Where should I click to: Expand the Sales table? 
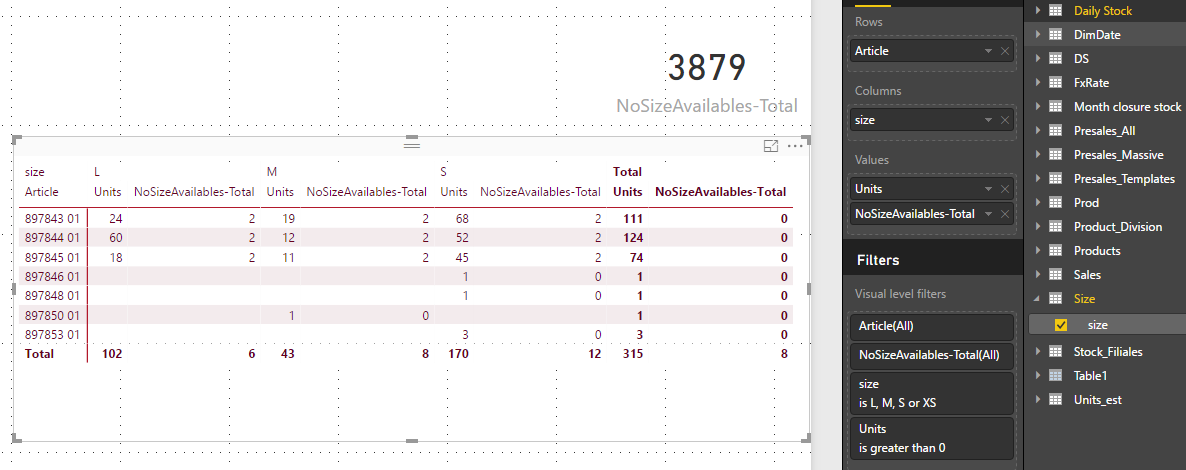click(1037, 275)
